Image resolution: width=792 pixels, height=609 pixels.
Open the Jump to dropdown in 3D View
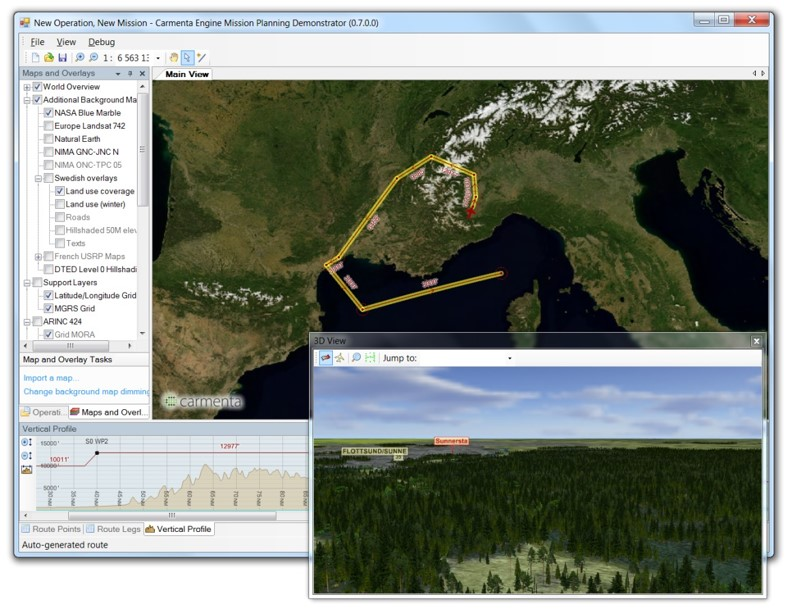point(510,358)
